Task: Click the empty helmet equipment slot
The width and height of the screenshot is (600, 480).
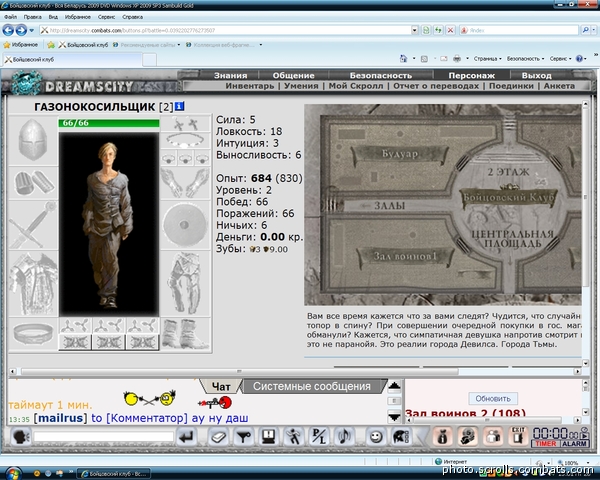Action: (x=33, y=140)
